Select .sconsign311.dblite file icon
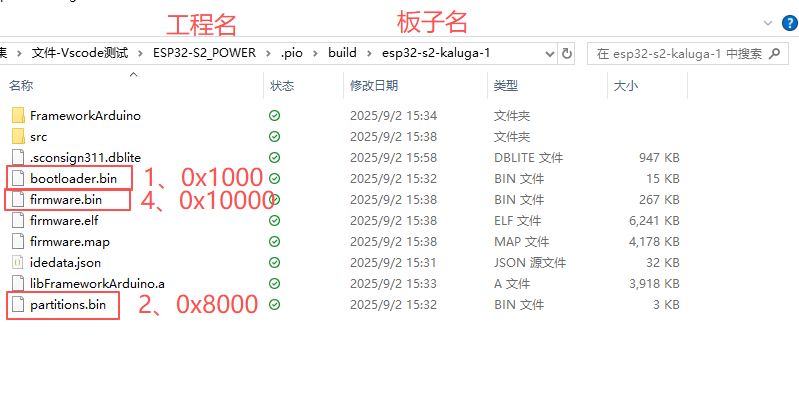Image resolution: width=799 pixels, height=396 pixels. [x=18, y=157]
